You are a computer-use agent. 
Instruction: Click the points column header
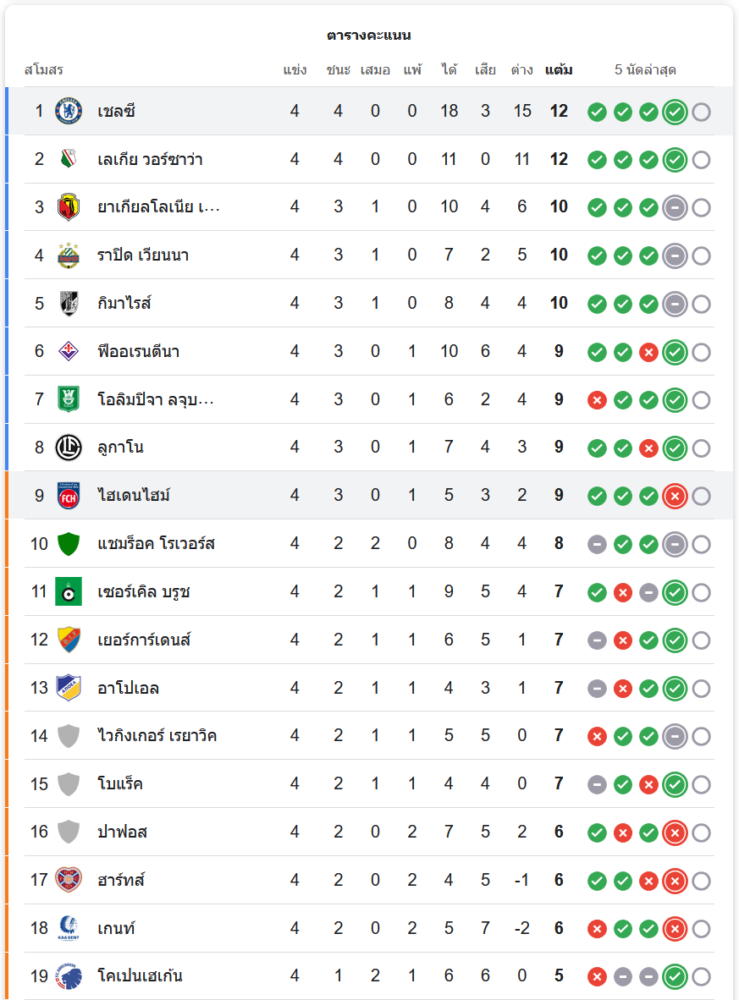tap(559, 70)
